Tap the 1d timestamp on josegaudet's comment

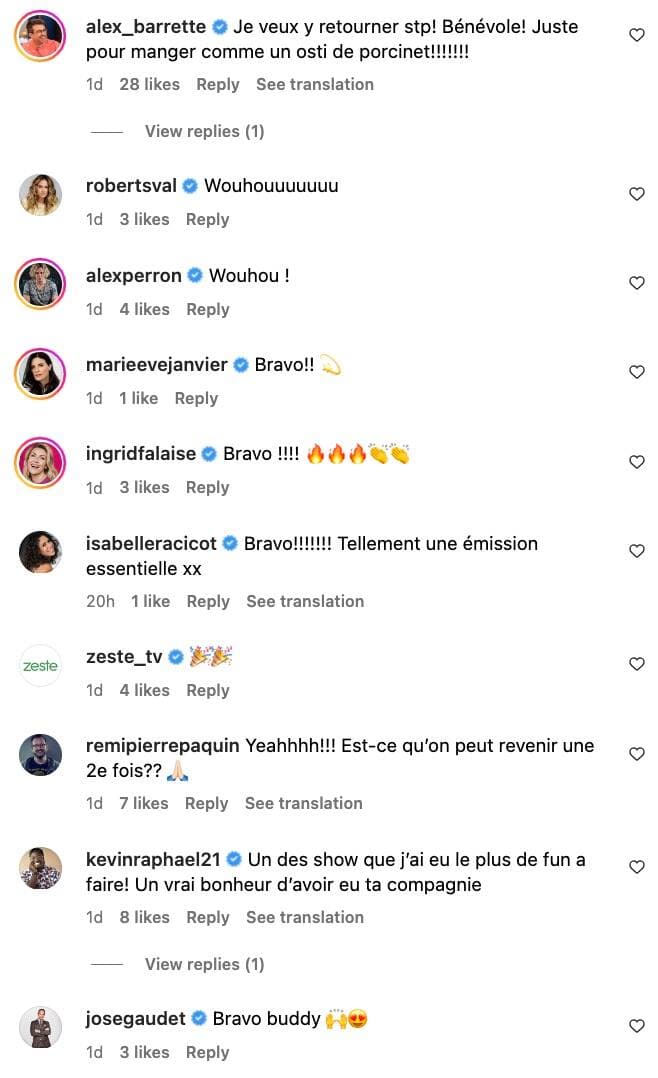click(95, 1052)
